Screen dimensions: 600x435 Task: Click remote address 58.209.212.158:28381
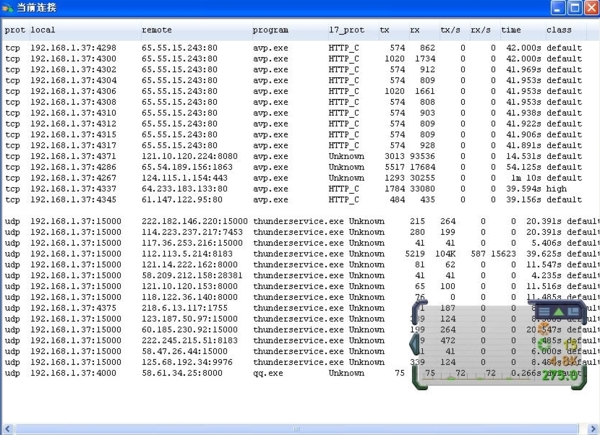click(192, 275)
